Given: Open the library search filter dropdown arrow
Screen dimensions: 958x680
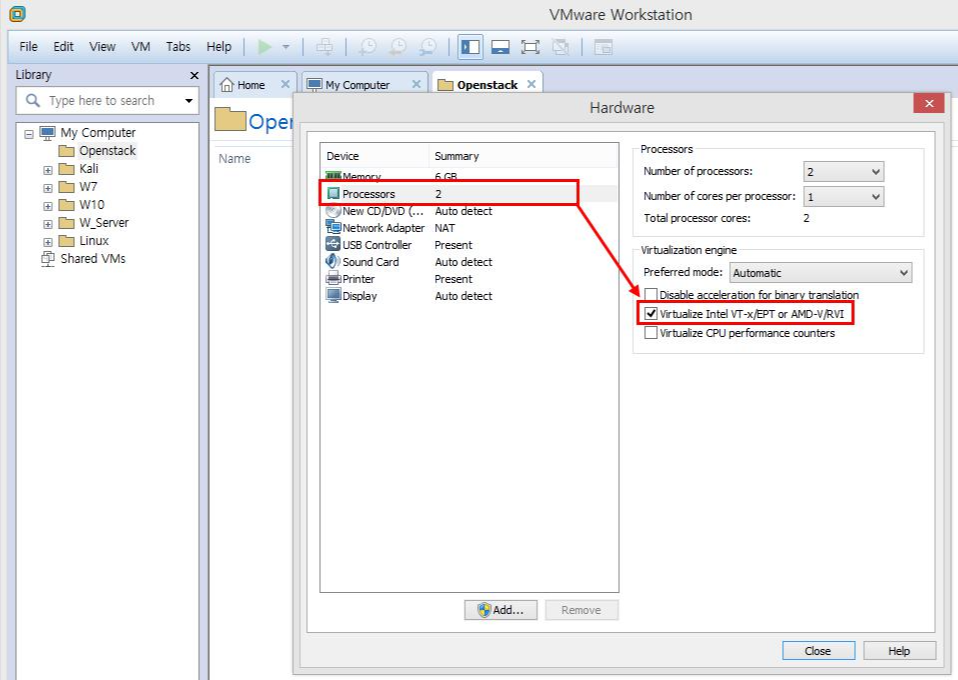Looking at the screenshot, I should pos(189,101).
